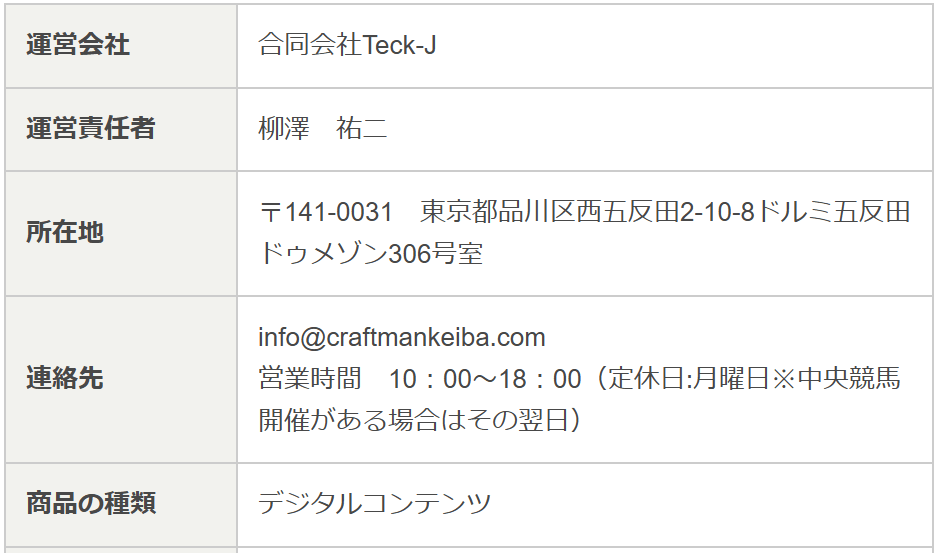Click the 運営会社 header cell
This screenshot has height=553, width=943.
click(x=121, y=46)
